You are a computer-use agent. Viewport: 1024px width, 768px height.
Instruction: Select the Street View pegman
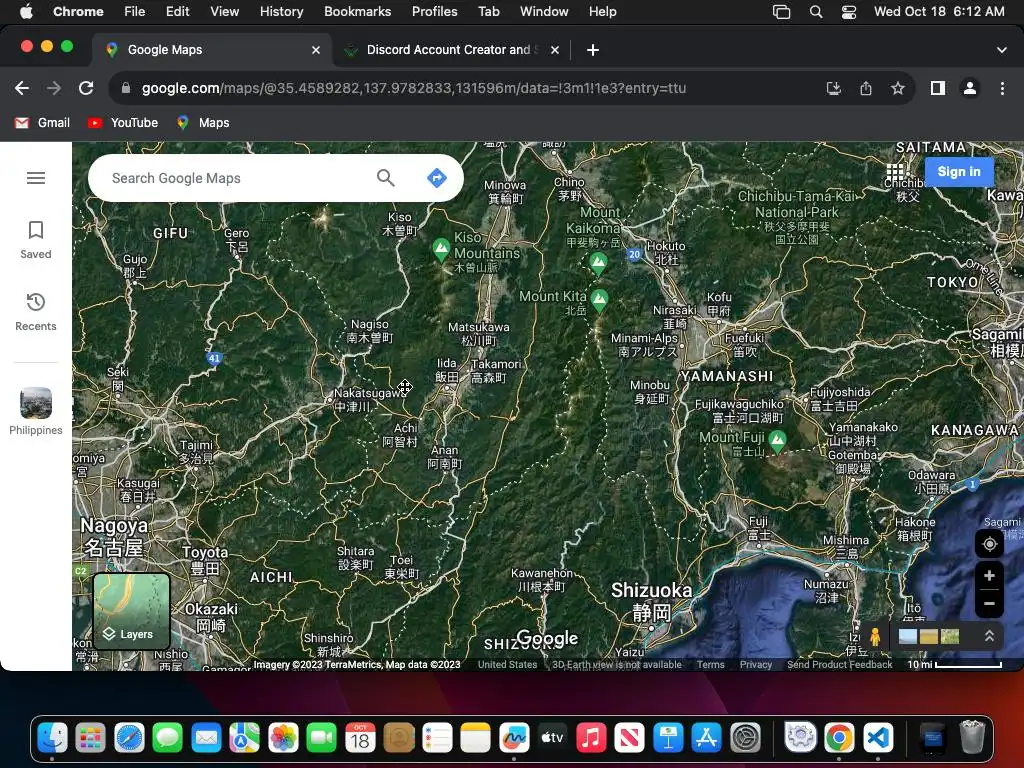tap(875, 636)
